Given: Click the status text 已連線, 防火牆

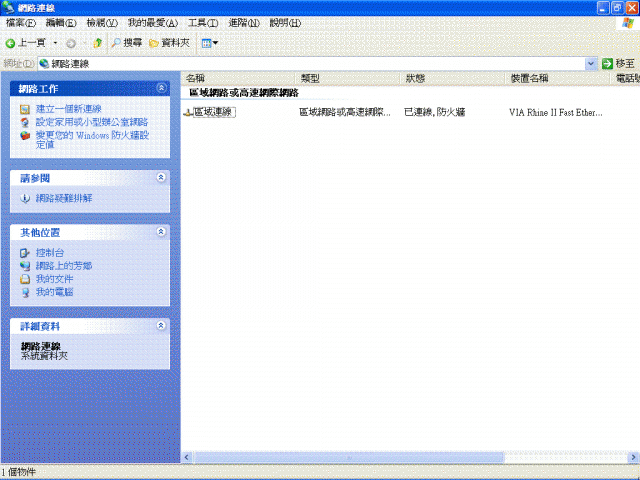Looking at the screenshot, I should [x=435, y=112].
